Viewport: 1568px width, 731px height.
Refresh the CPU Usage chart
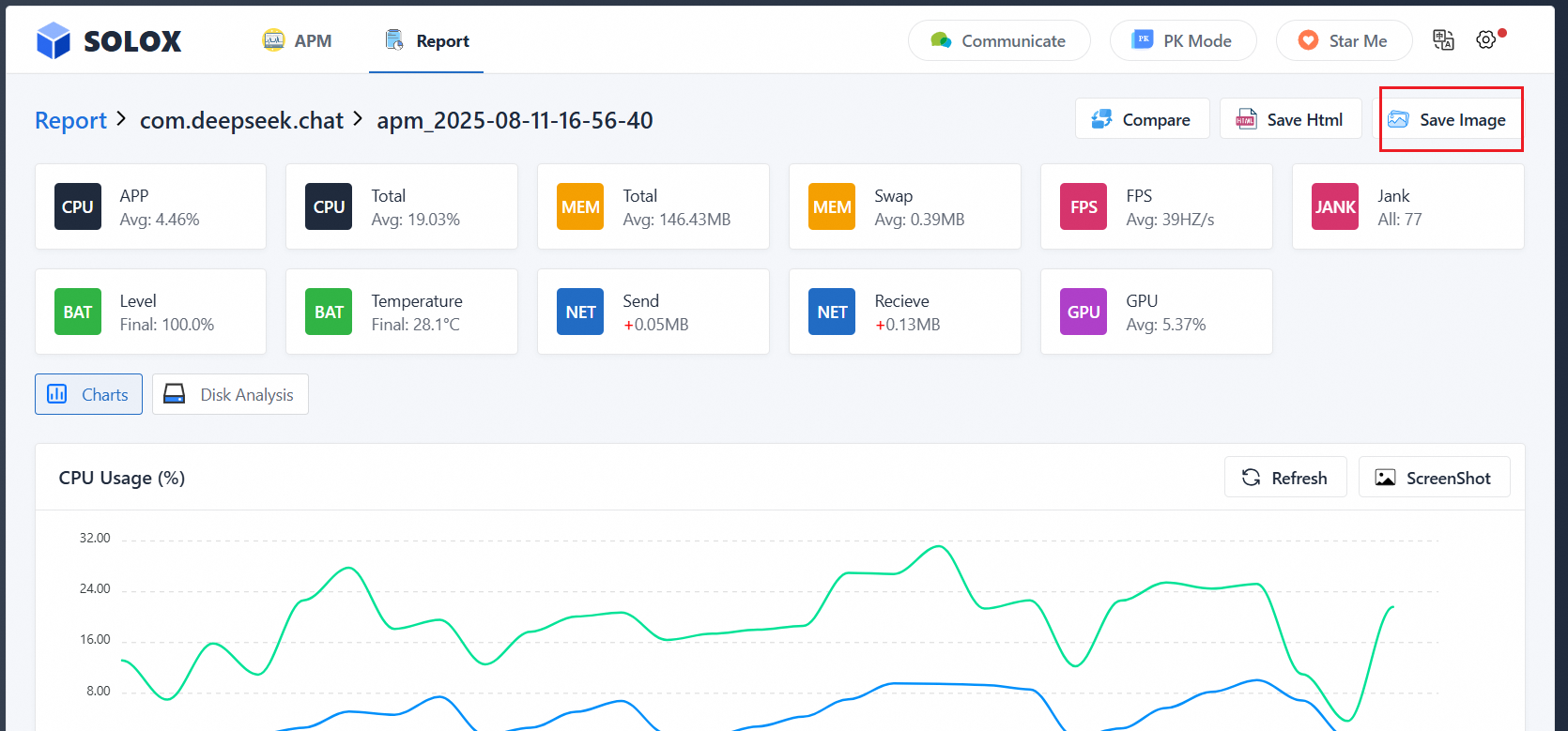click(1285, 477)
